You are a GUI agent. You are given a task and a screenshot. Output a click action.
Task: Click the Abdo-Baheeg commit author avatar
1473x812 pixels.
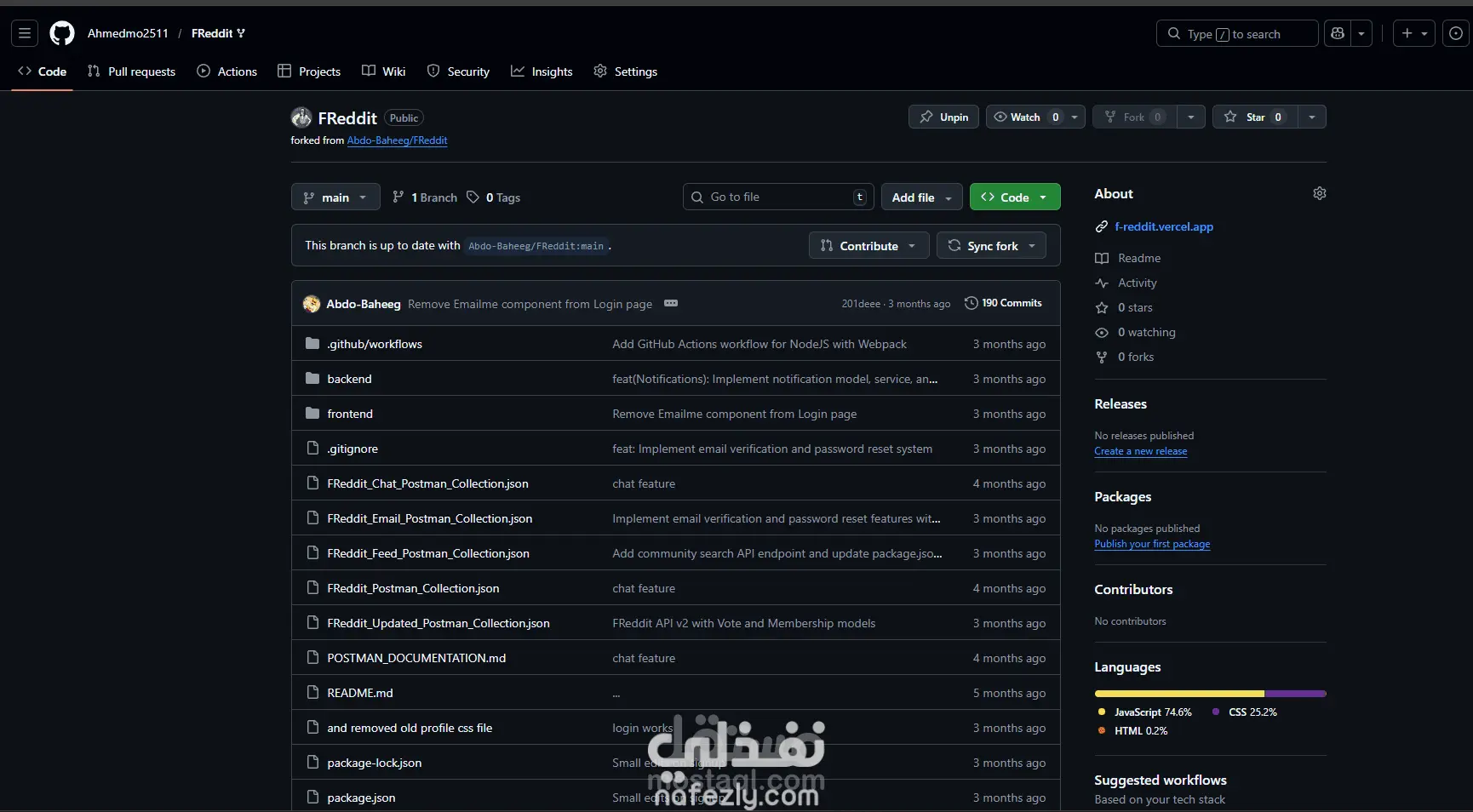[312, 304]
